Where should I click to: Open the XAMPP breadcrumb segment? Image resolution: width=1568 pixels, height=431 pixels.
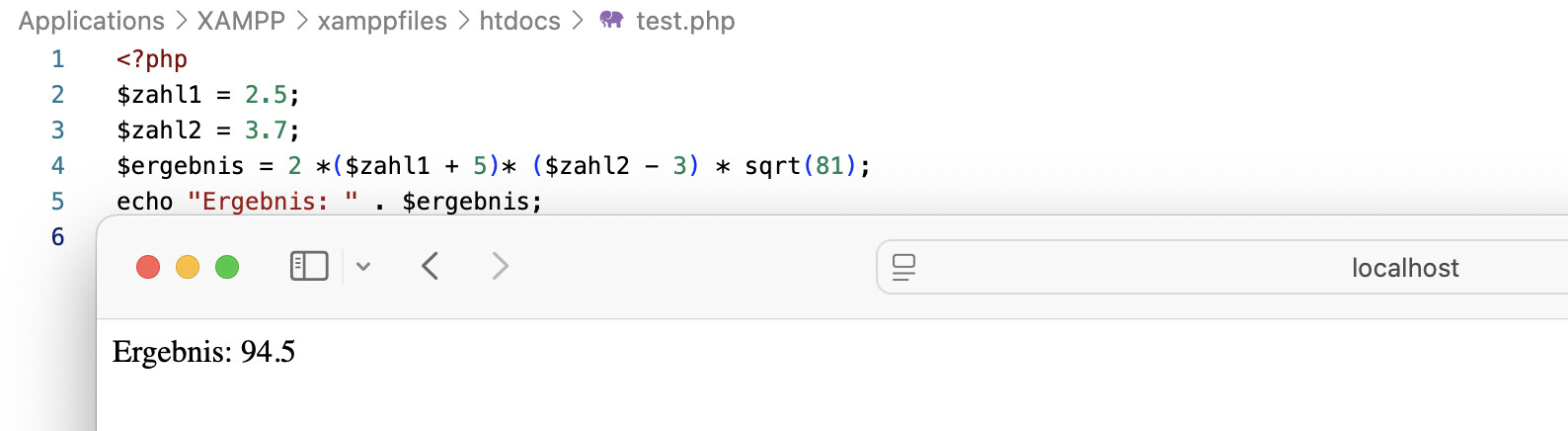pyautogui.click(x=241, y=21)
